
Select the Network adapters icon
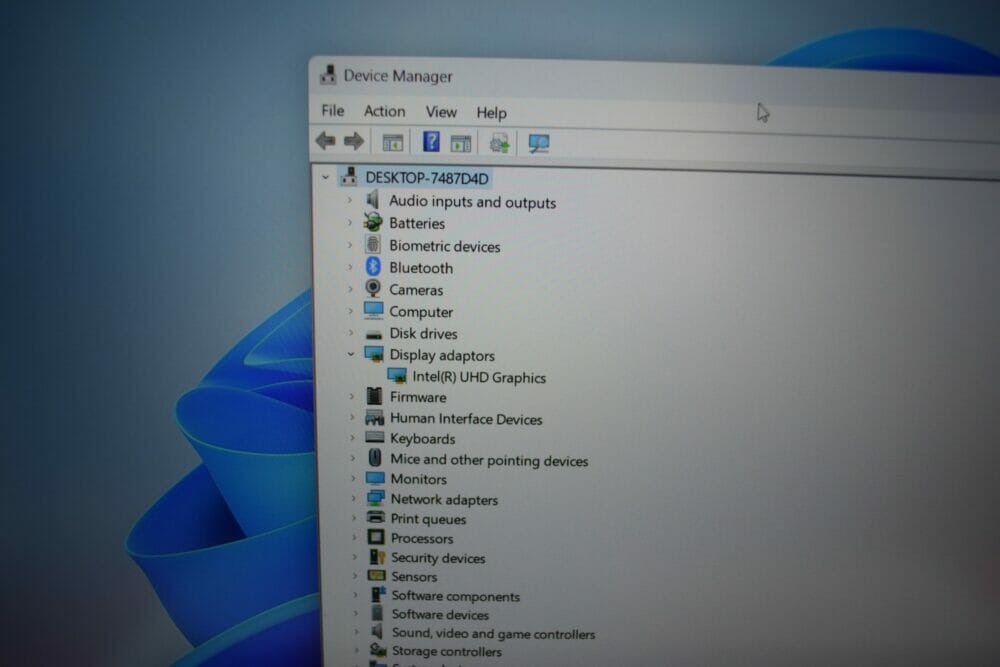(x=376, y=498)
